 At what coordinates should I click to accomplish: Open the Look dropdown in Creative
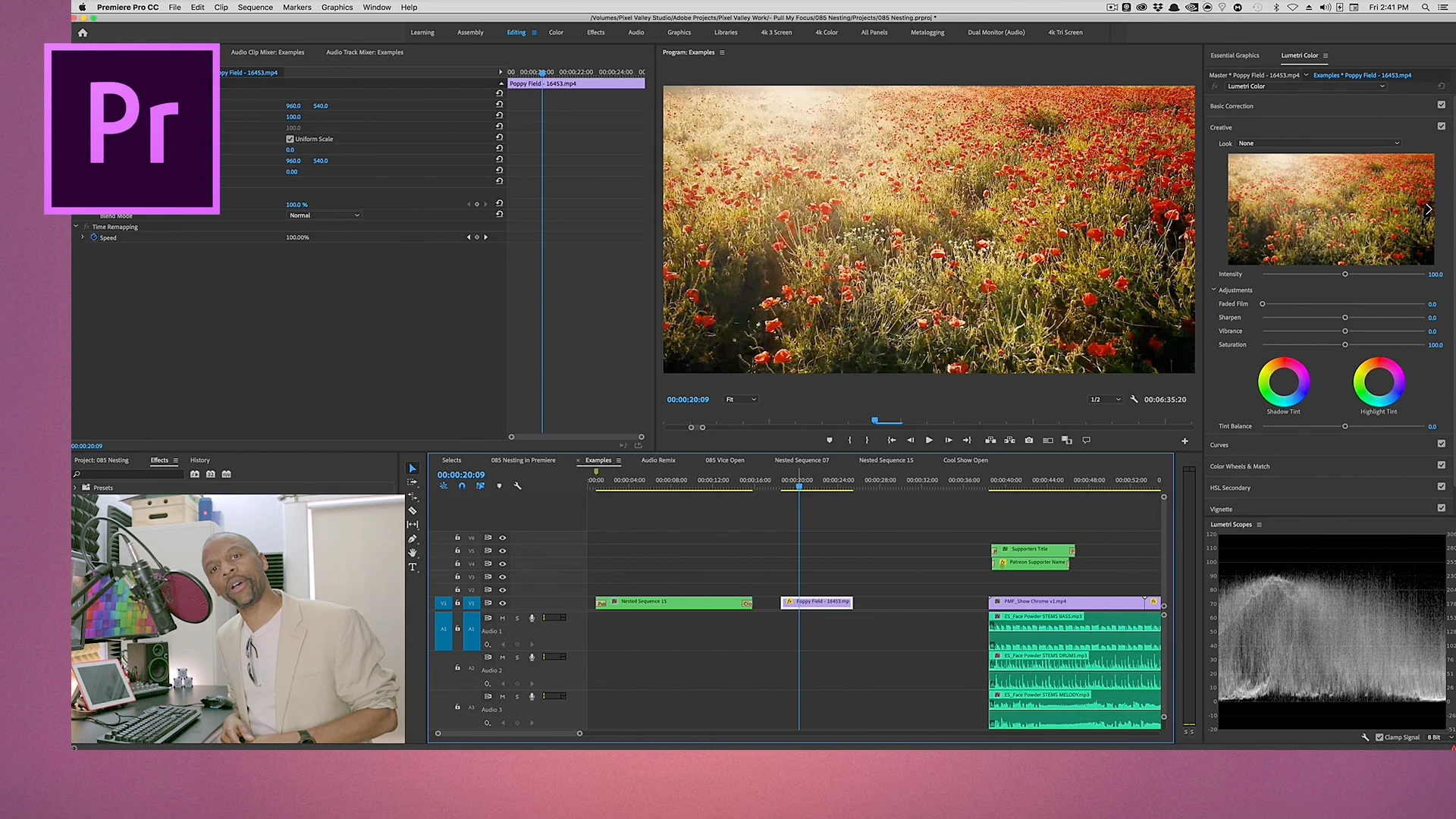(1319, 143)
